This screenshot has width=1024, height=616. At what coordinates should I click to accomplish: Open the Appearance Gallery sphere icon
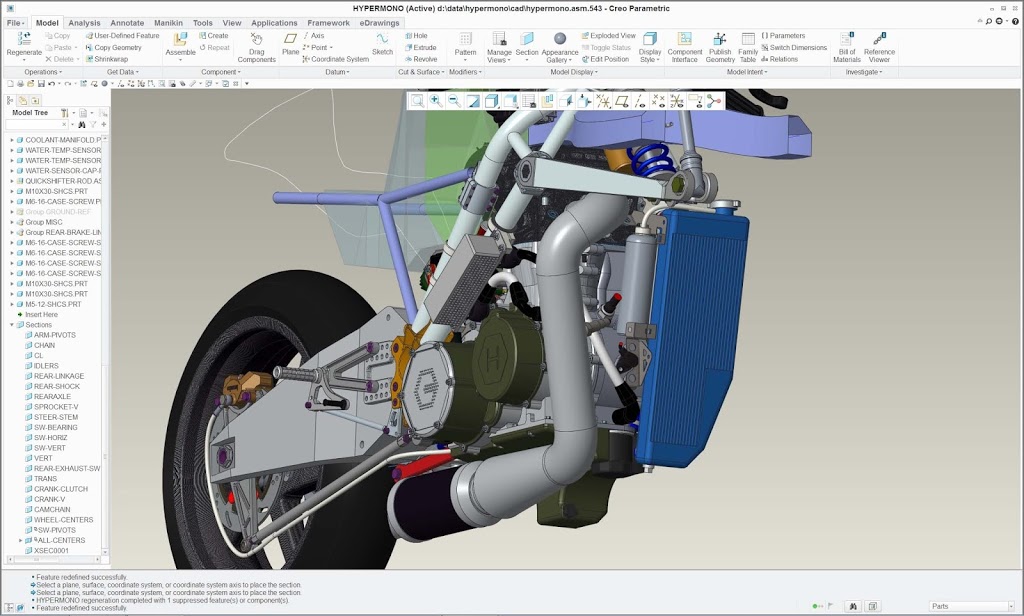tap(560, 40)
